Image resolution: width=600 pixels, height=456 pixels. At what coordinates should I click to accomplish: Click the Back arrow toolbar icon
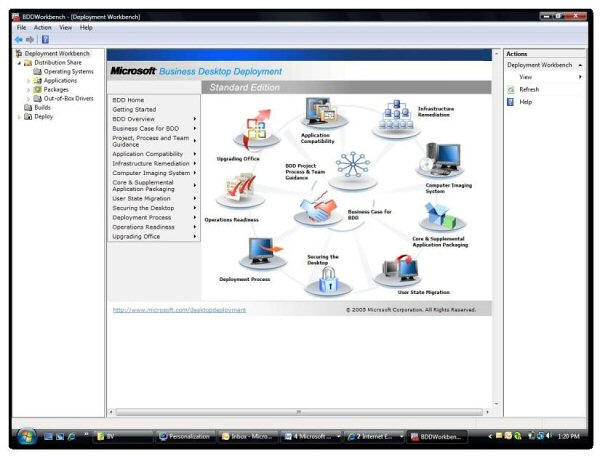point(18,39)
